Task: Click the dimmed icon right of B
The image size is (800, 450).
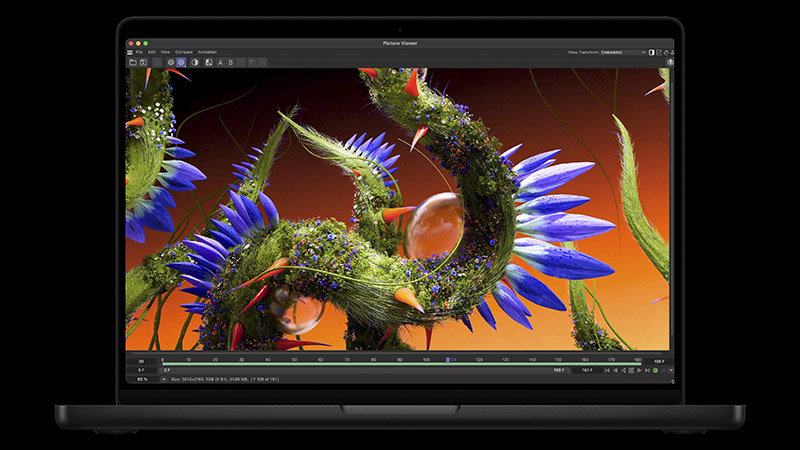Action: [x=241, y=62]
